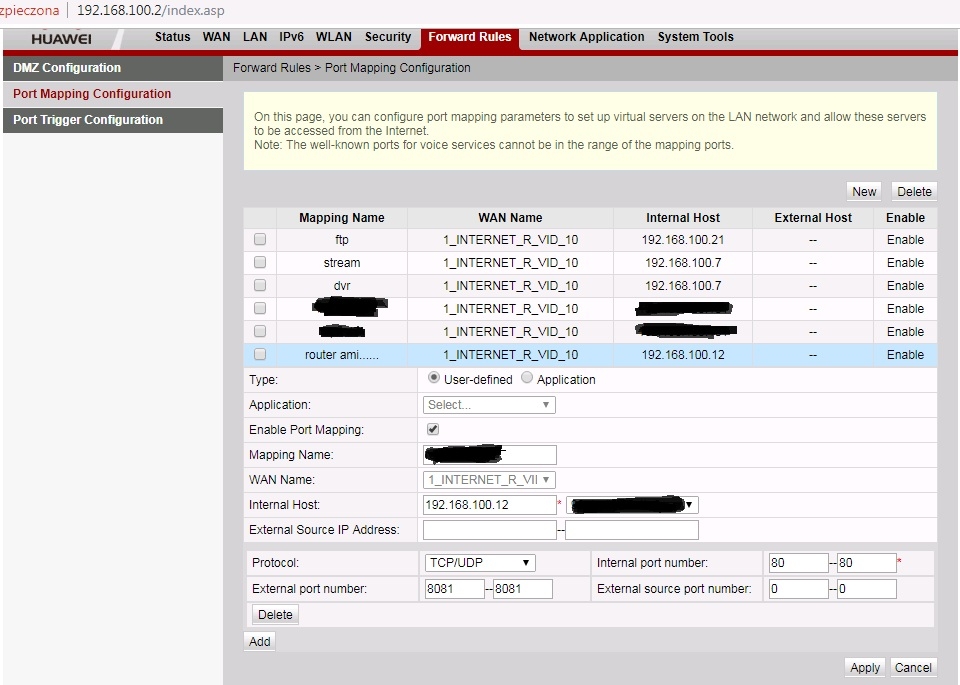The width and height of the screenshot is (960, 685).
Task: Focus the external port end field 8081
Action: [x=523, y=589]
